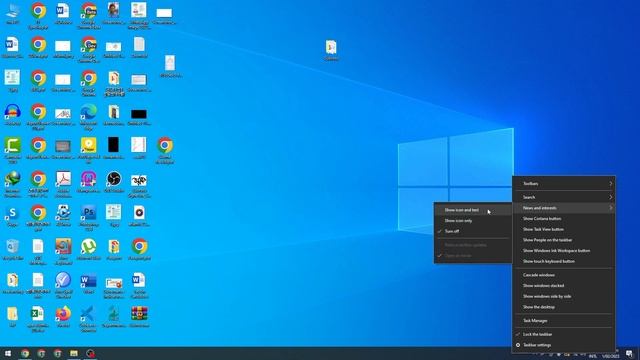
Task: Select the OBS Studio desktop shortcut
Action: click(x=114, y=182)
